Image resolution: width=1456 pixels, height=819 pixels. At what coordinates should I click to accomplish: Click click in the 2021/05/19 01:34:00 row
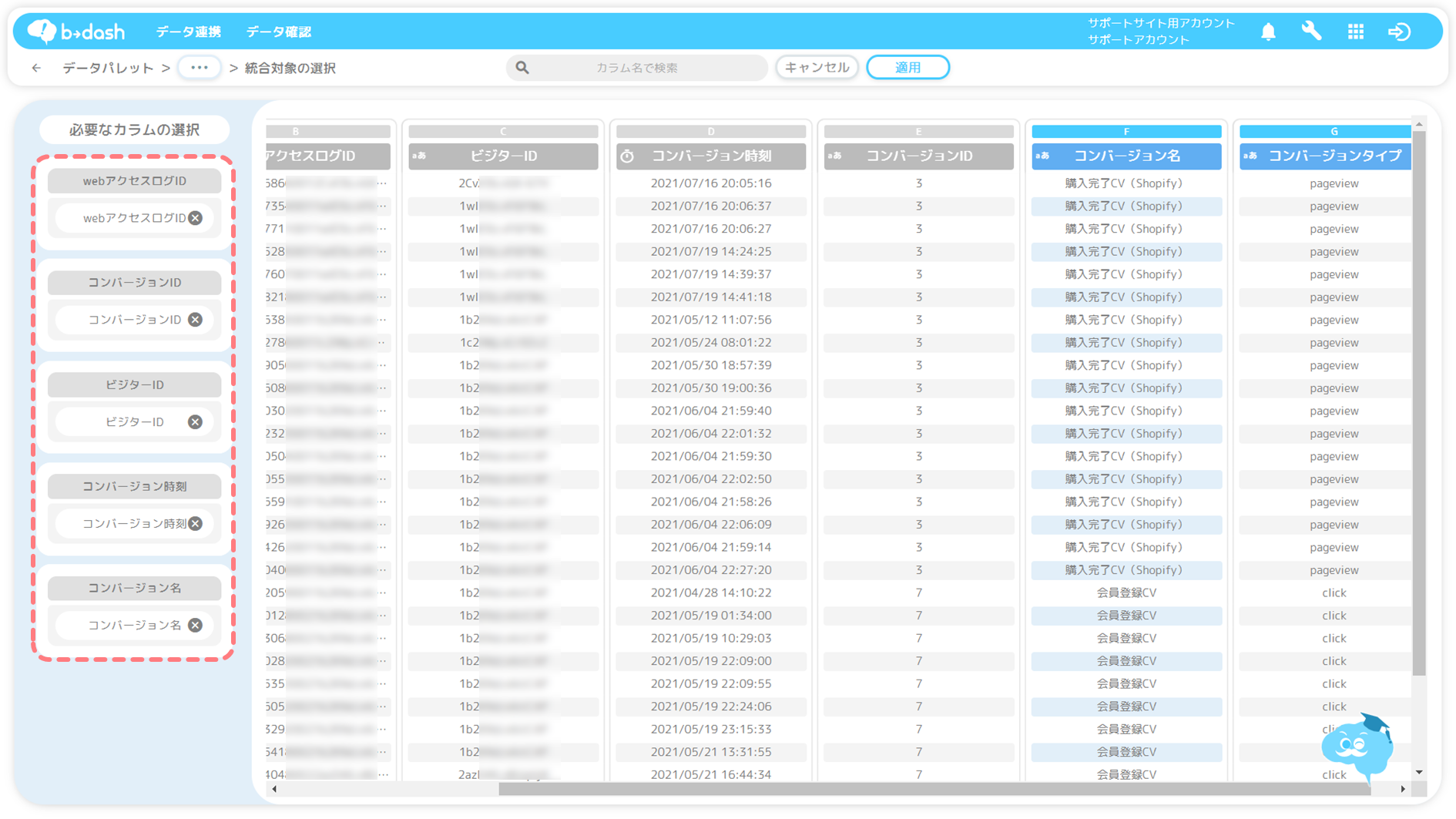click(x=1334, y=616)
